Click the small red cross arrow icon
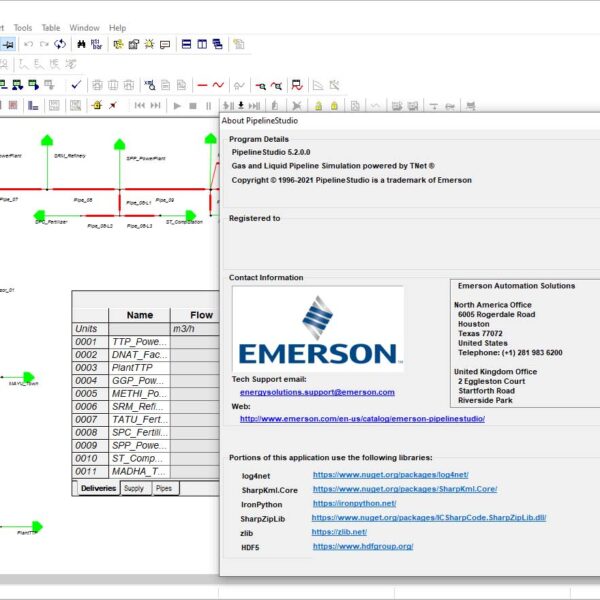This screenshot has width=600, height=600. point(112,105)
